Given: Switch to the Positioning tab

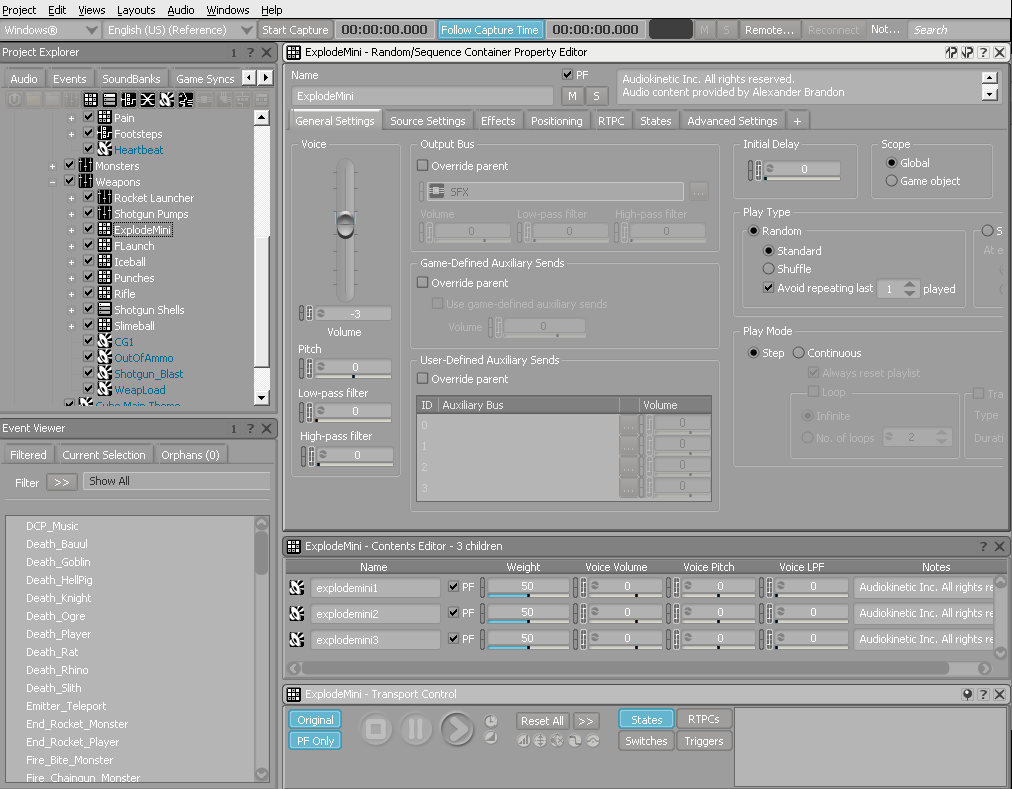Looking at the screenshot, I should (x=556, y=120).
